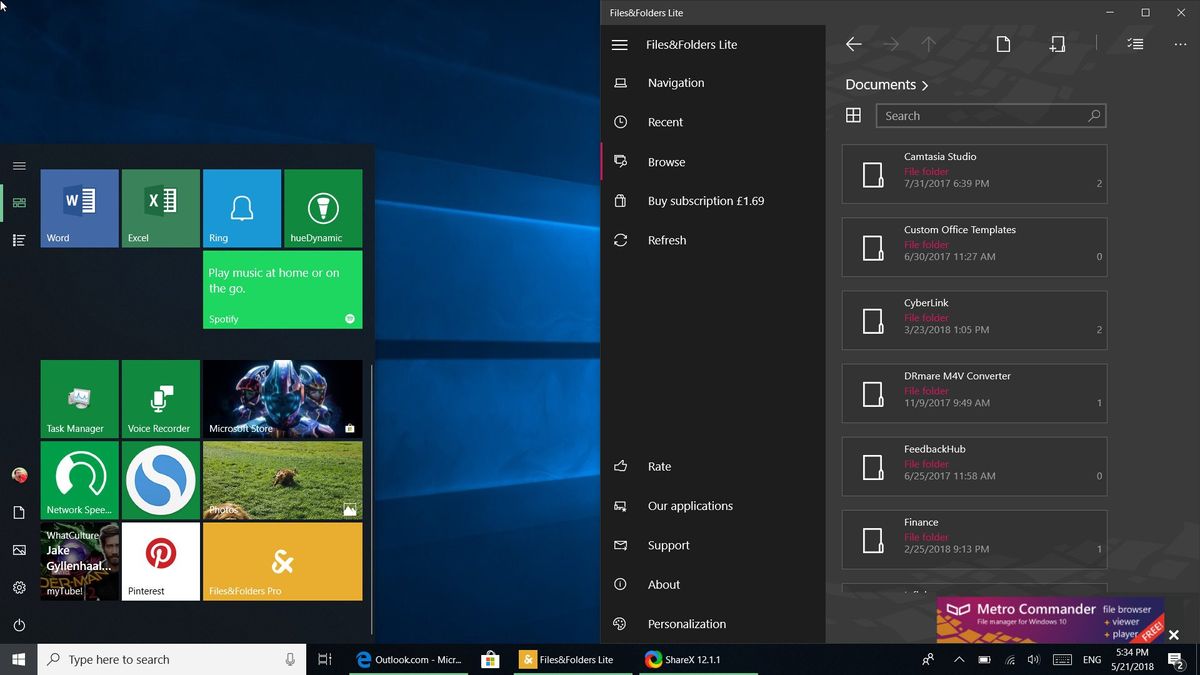
Task: Navigate up using the up arrow icon
Action: [x=929, y=44]
